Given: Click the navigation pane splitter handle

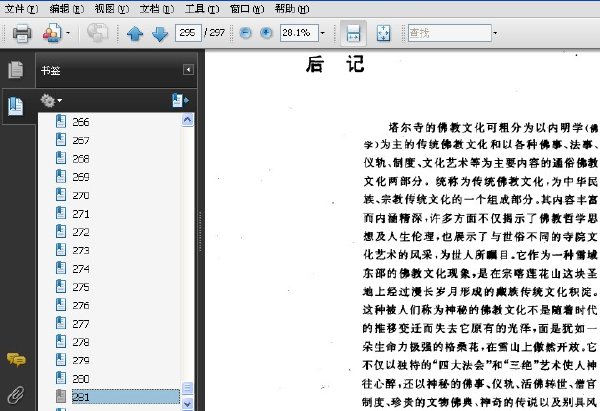Looking at the screenshot, I should (200, 232).
